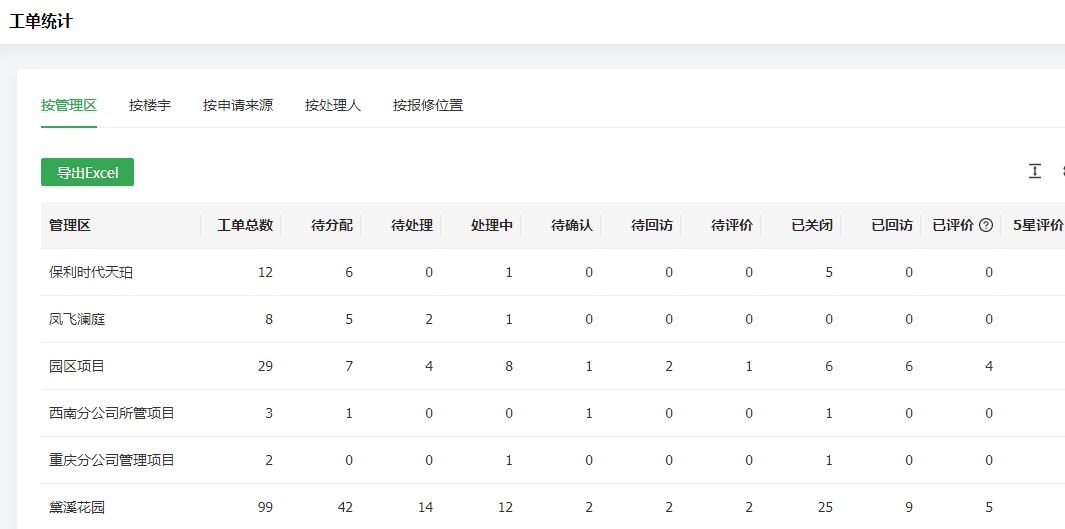
Task: Switch to the 按楼宇 tab
Action: [x=150, y=105]
